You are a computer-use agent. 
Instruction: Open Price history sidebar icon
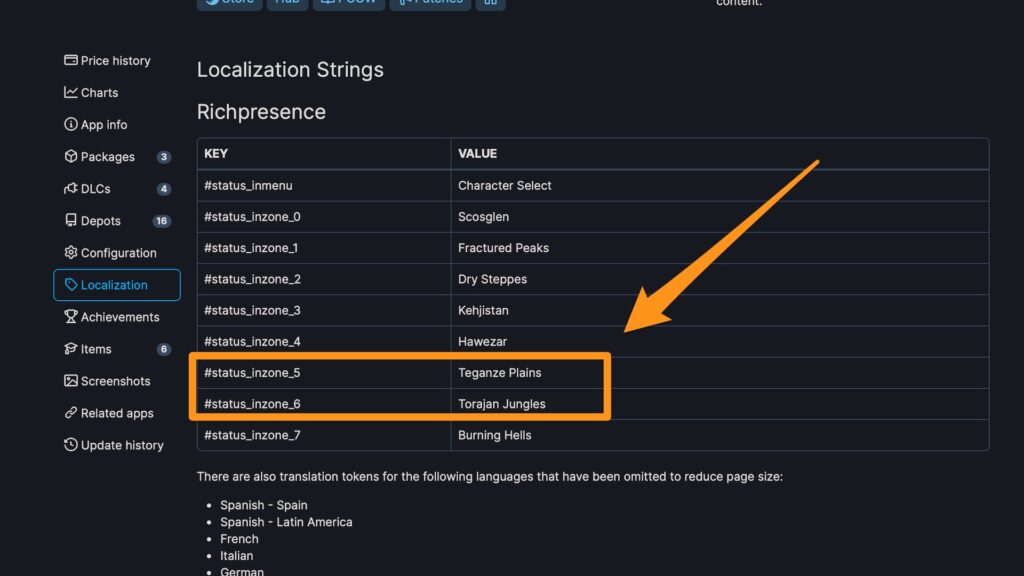point(71,60)
